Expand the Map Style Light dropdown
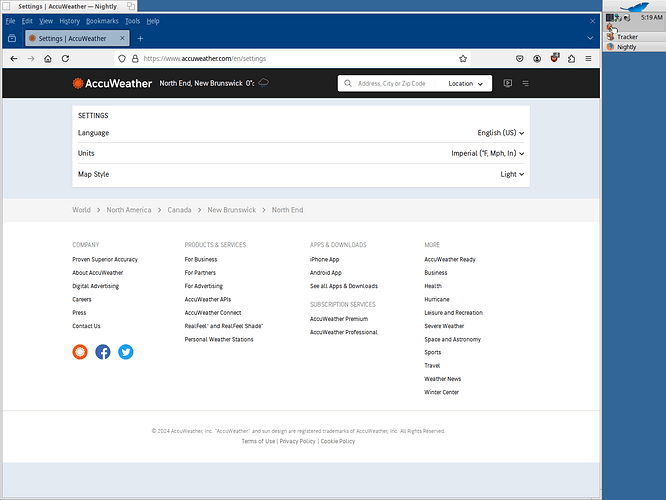 [x=512, y=174]
